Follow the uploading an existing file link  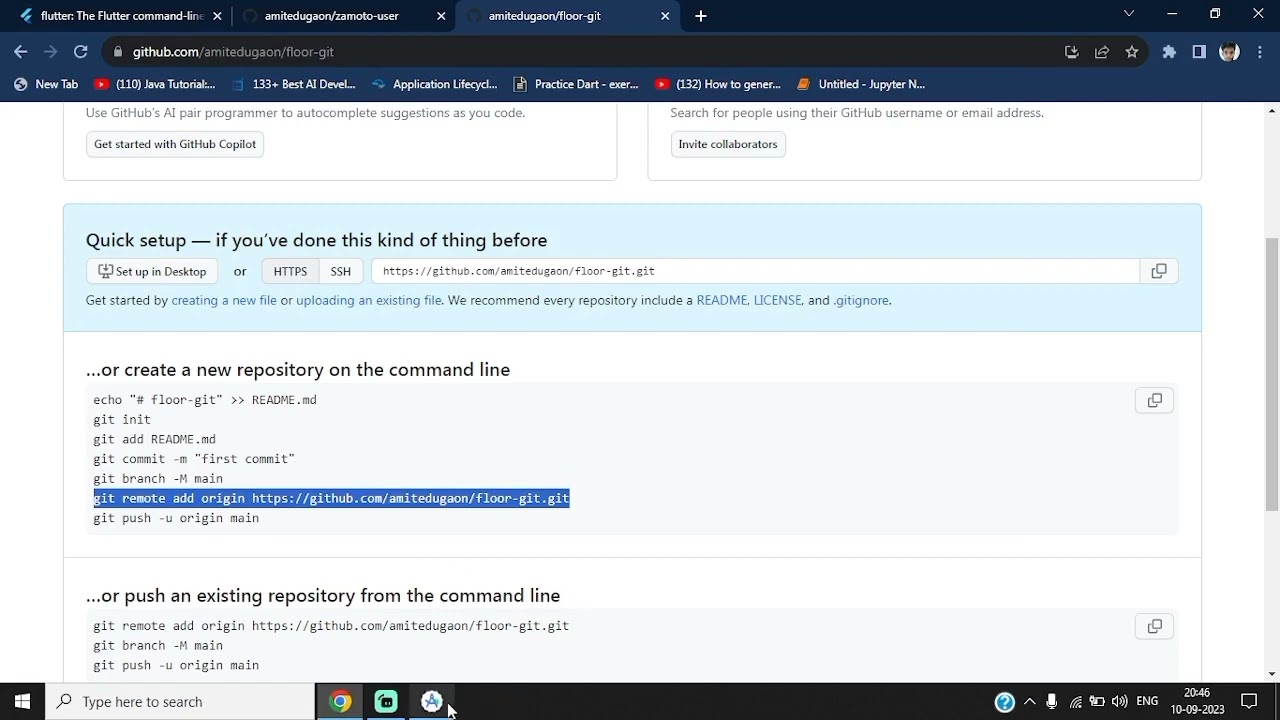click(x=369, y=300)
